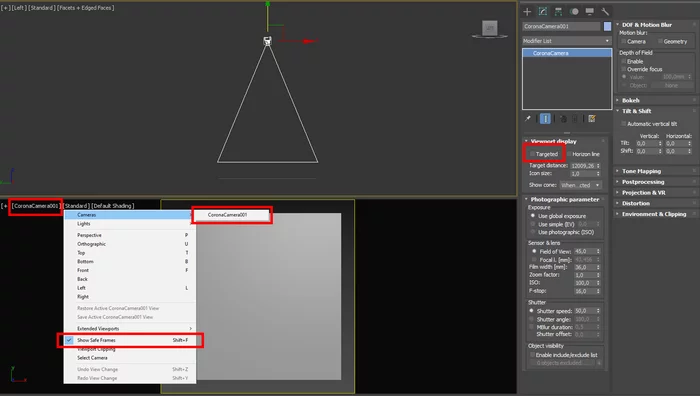Click the F-stop value field

584,291
